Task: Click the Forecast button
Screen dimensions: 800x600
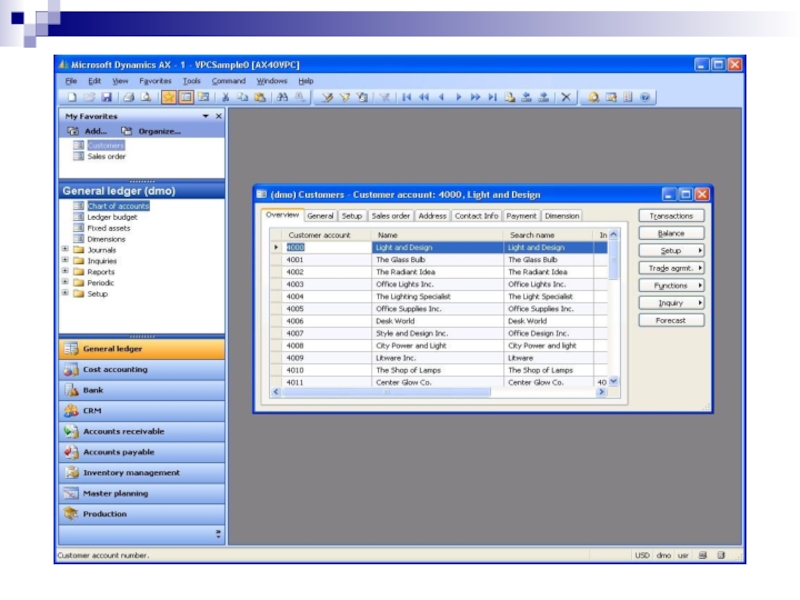Action: point(671,320)
